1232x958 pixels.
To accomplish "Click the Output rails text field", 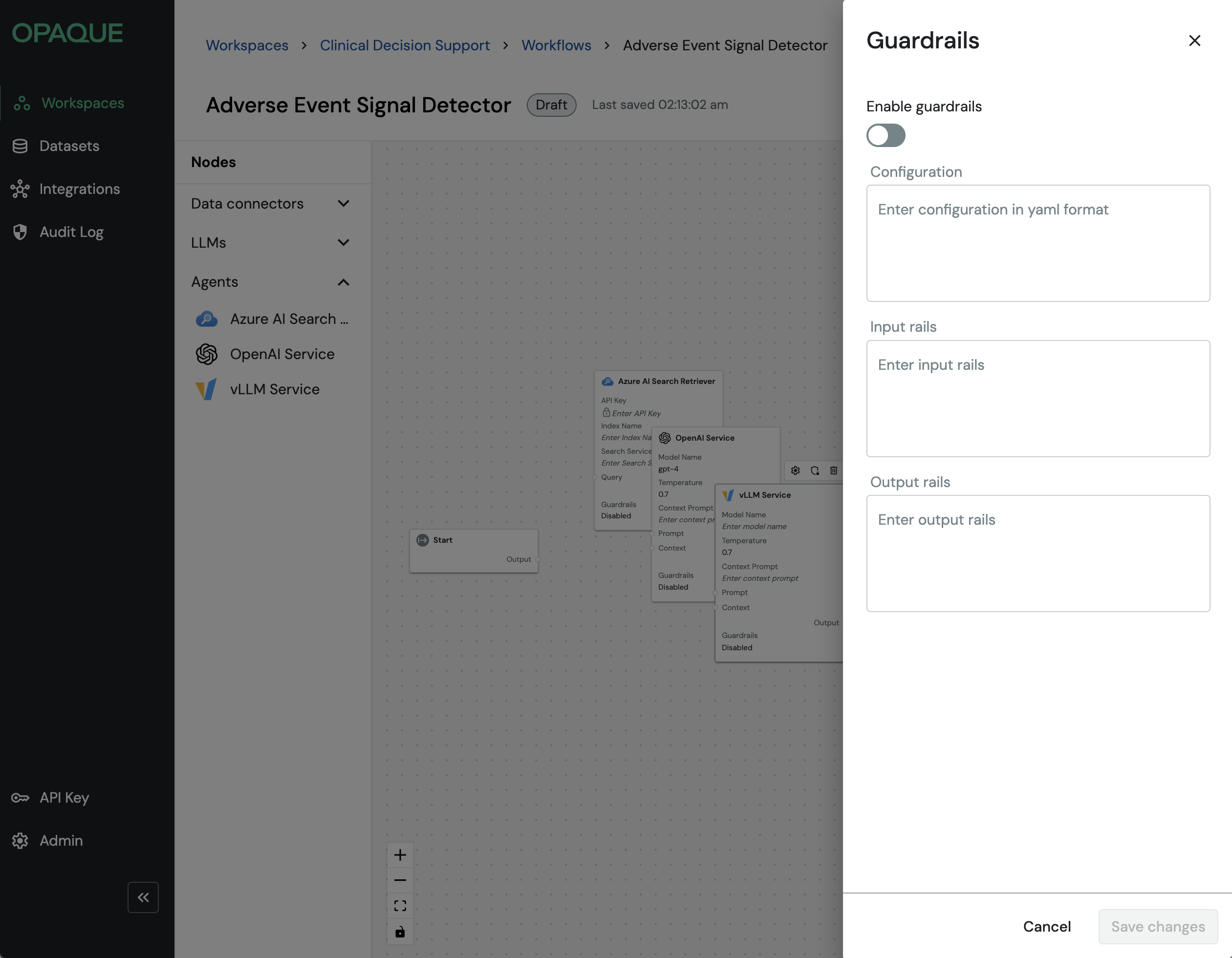I will (x=1037, y=553).
